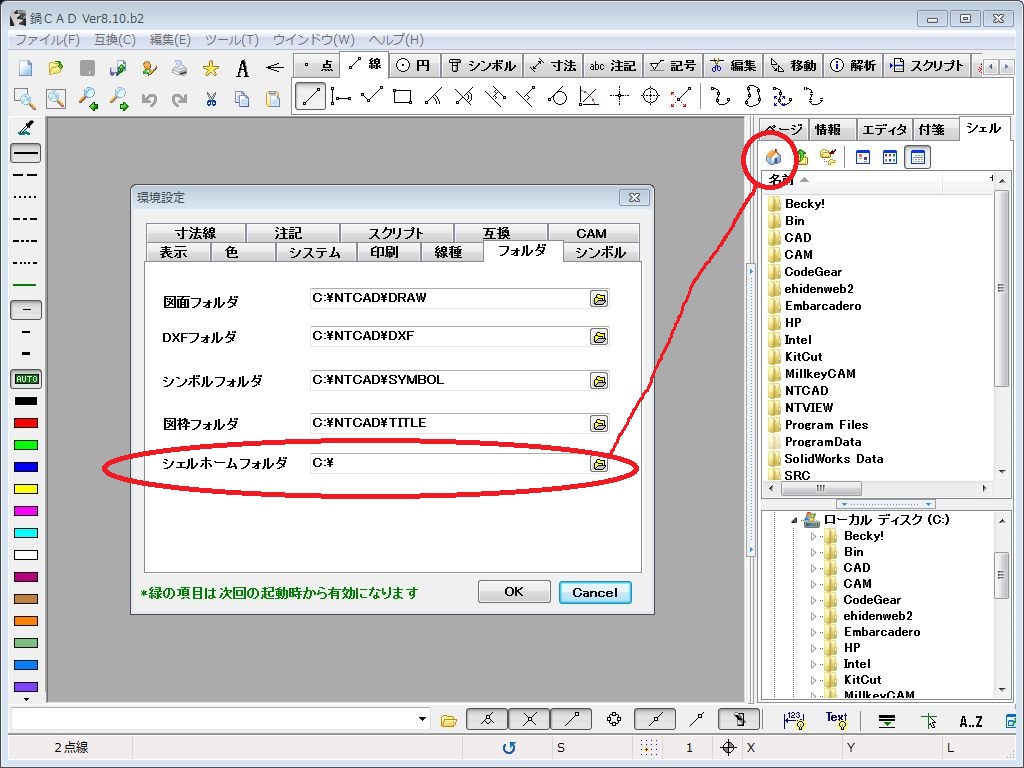The image size is (1024, 768).
Task: Click the eyedropper icon in left panel
Action: point(25,127)
